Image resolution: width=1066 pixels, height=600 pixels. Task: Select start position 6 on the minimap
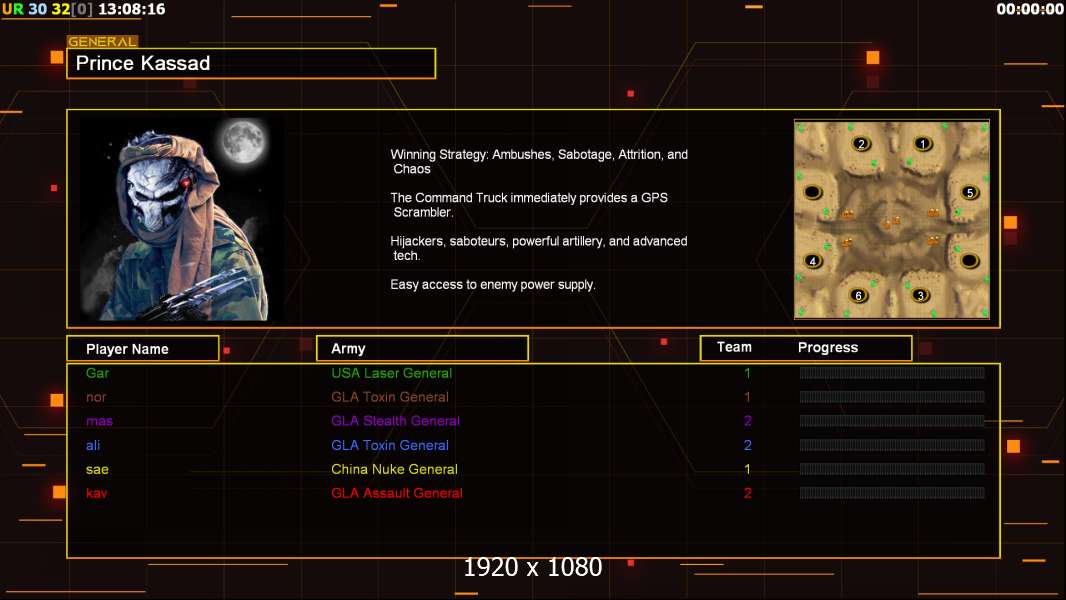(859, 295)
